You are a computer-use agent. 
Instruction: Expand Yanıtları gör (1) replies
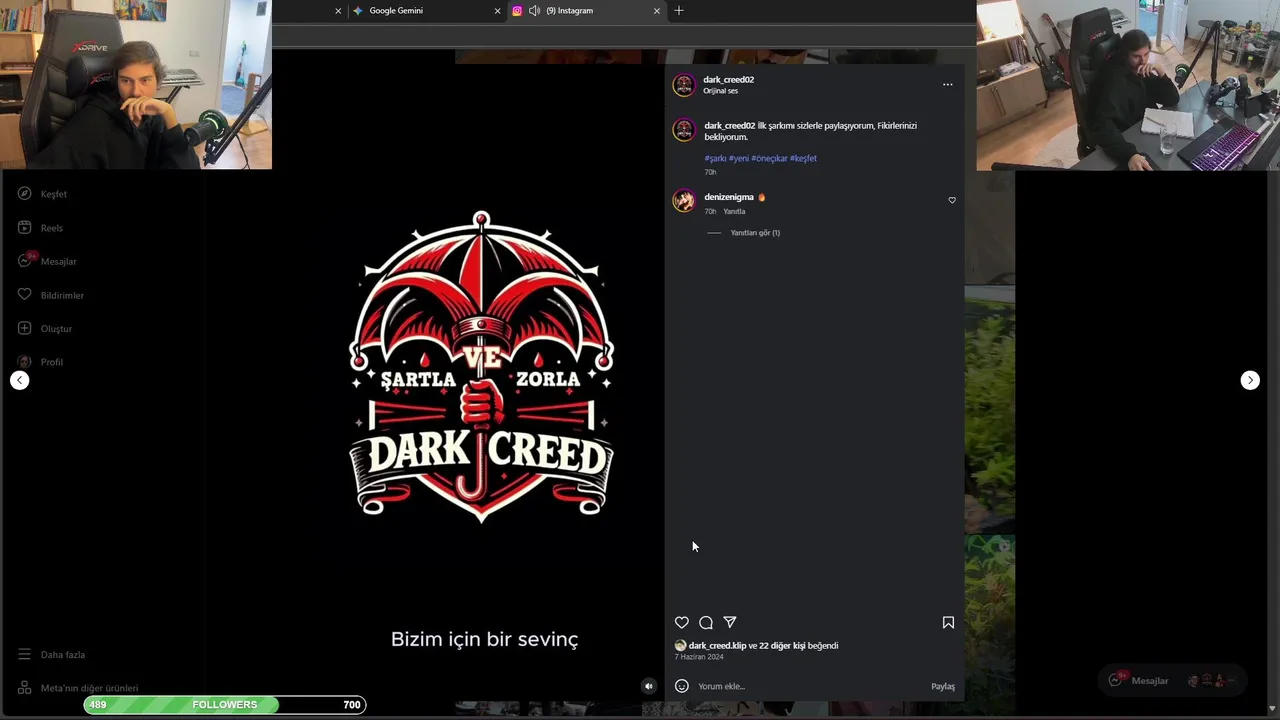(755, 233)
